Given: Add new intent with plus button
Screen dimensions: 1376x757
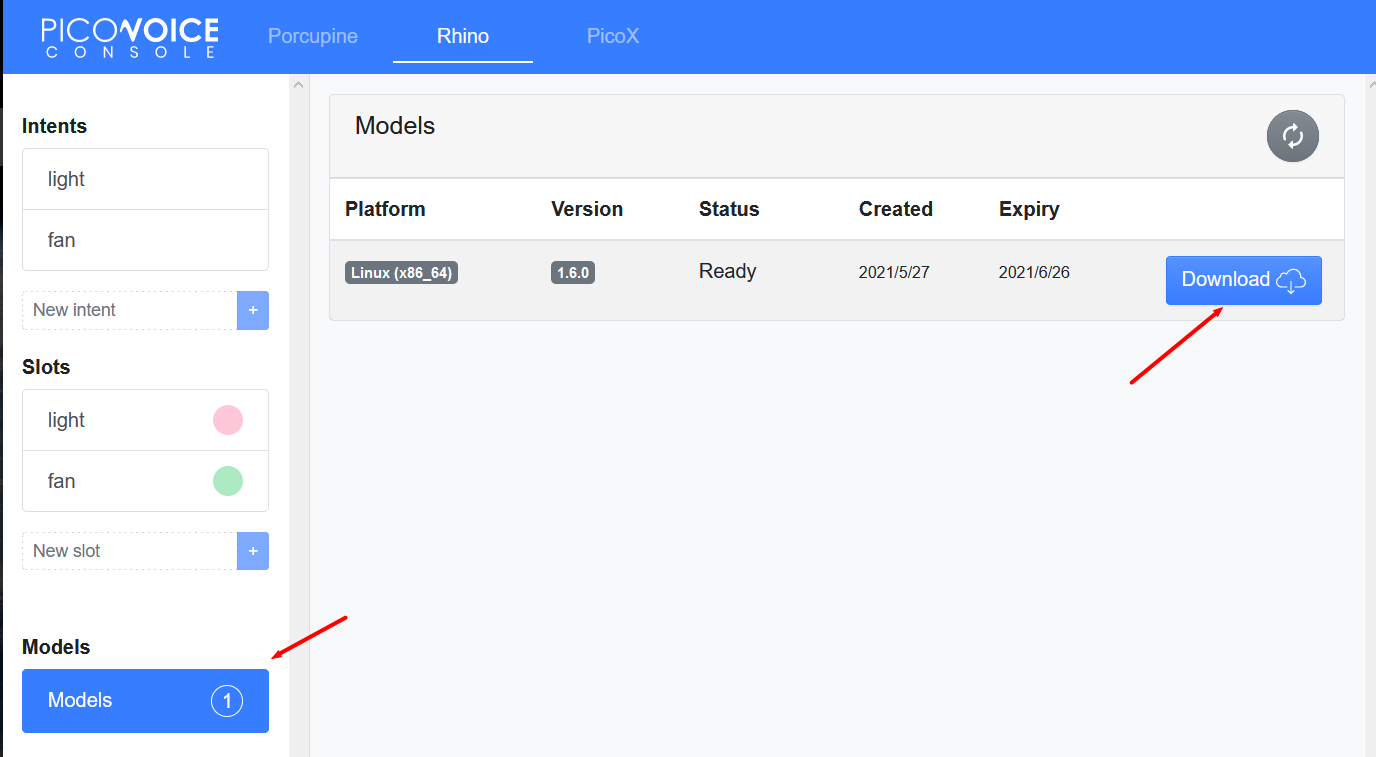Looking at the screenshot, I should click(253, 311).
